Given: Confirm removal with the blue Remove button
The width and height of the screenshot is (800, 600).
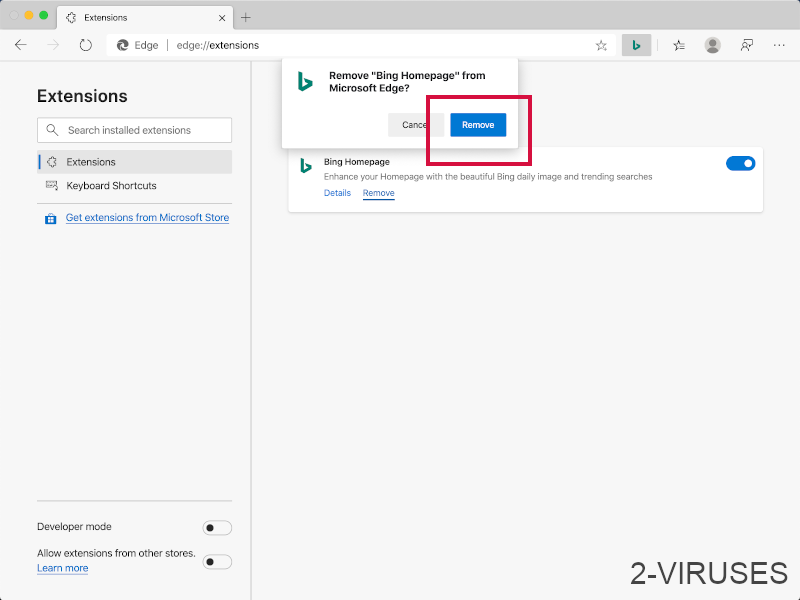Looking at the screenshot, I should [x=478, y=125].
